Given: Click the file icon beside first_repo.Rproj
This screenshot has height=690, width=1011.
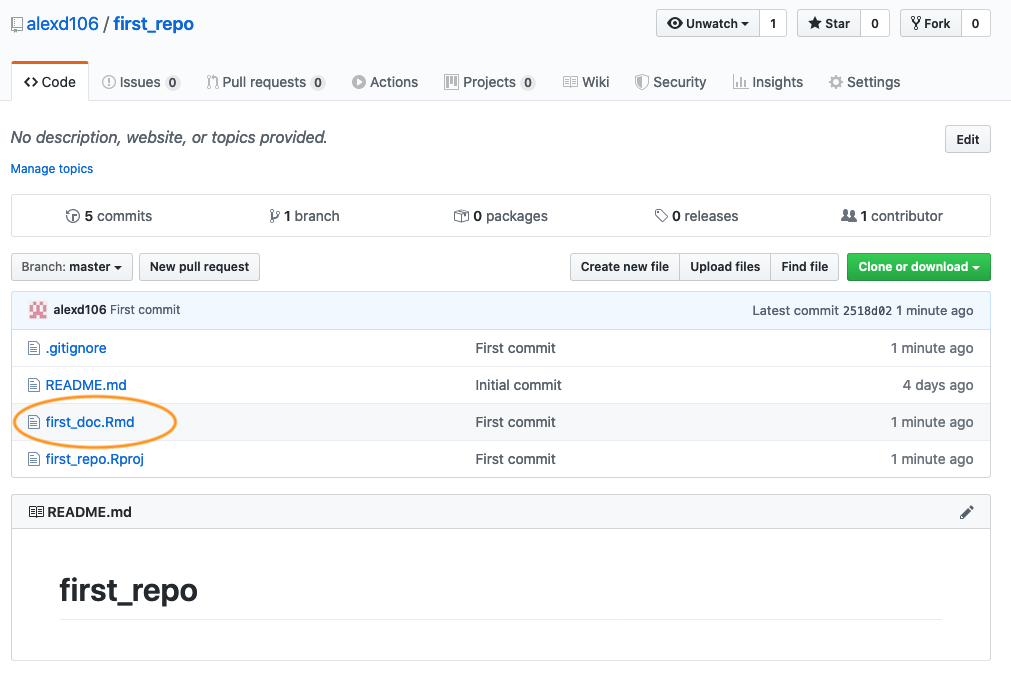Looking at the screenshot, I should pyautogui.click(x=34, y=459).
